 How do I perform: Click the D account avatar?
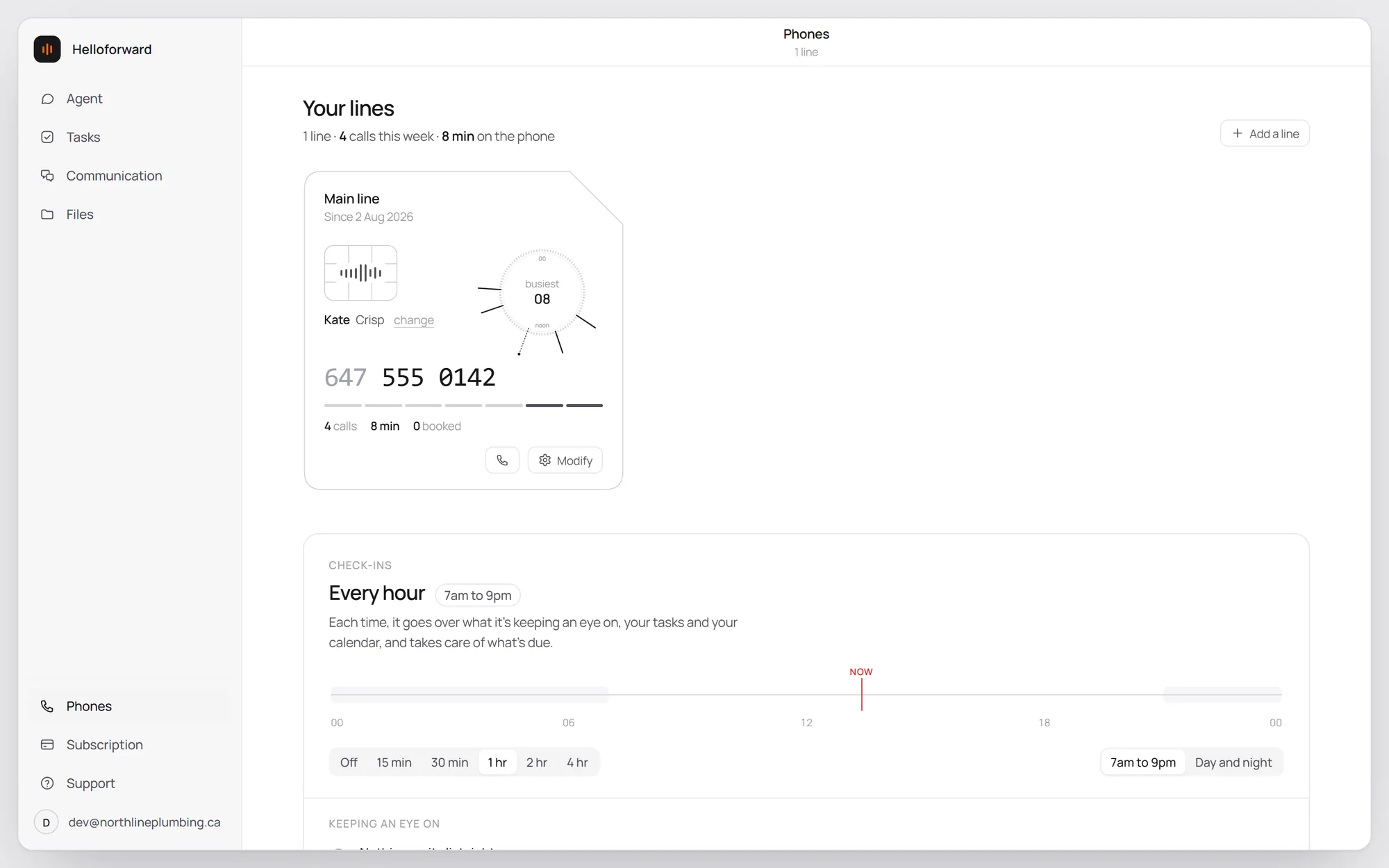[47, 822]
